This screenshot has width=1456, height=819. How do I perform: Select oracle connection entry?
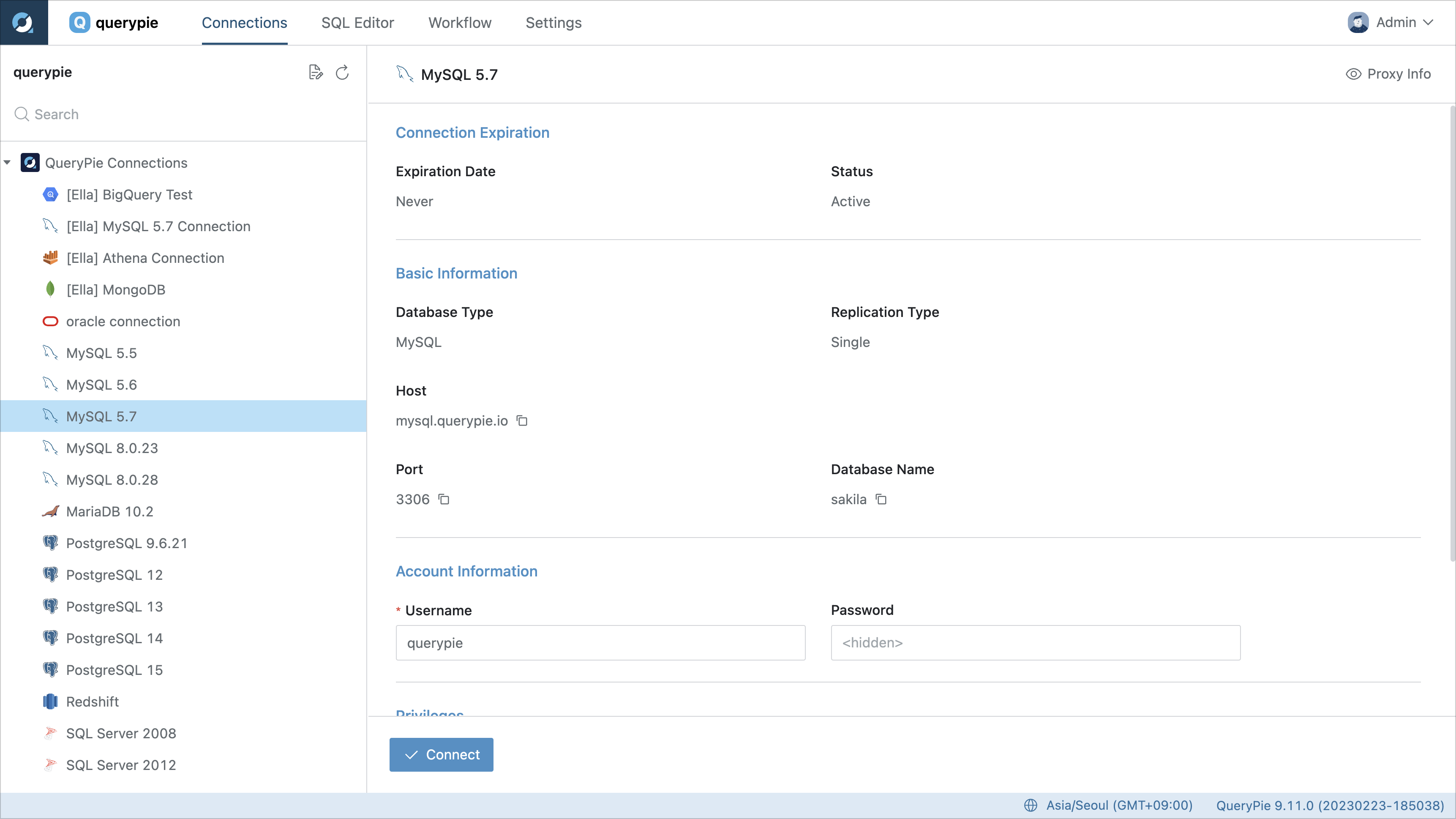123,321
